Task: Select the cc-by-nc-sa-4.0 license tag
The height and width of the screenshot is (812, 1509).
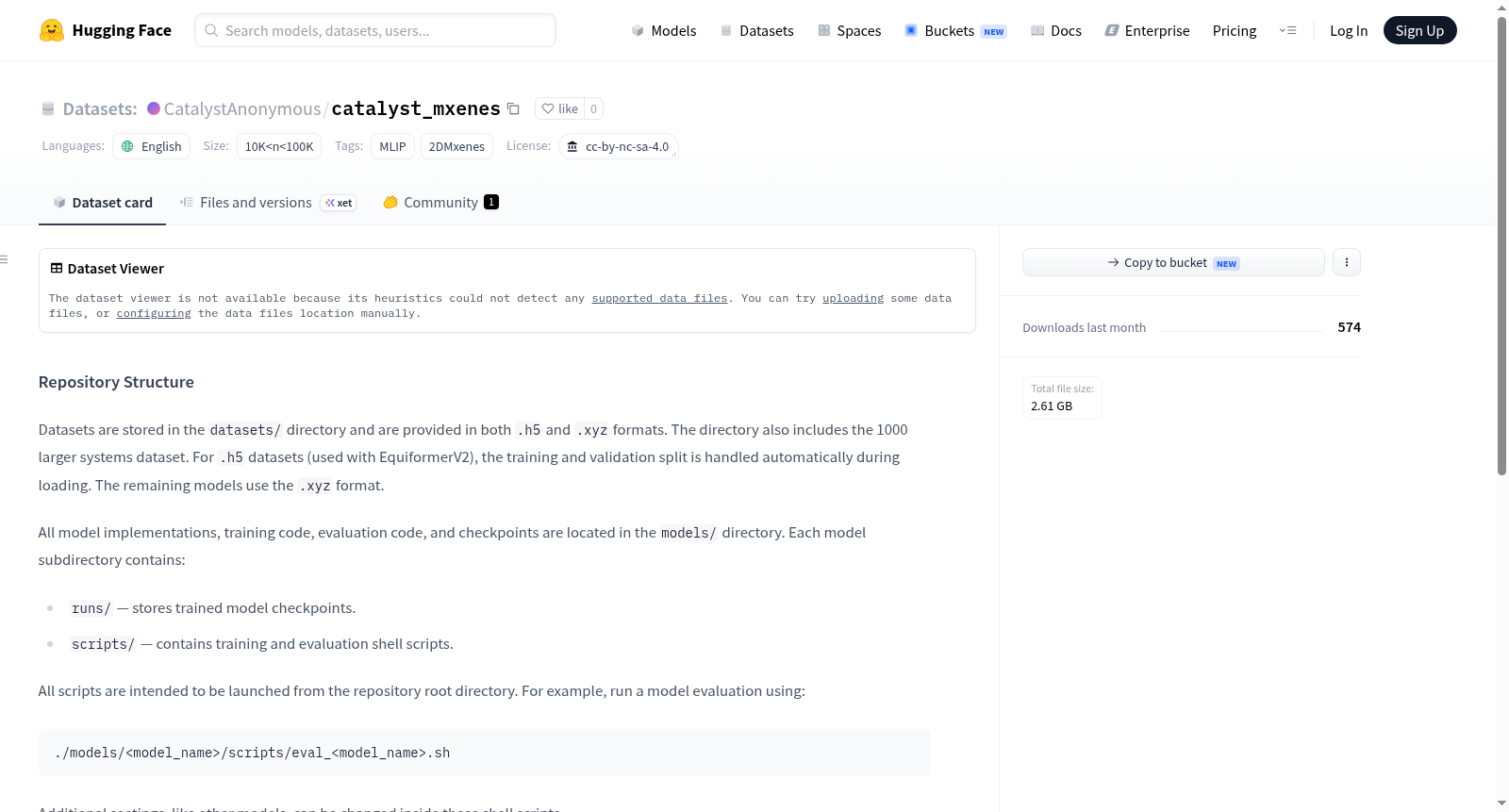Action: pos(619,146)
